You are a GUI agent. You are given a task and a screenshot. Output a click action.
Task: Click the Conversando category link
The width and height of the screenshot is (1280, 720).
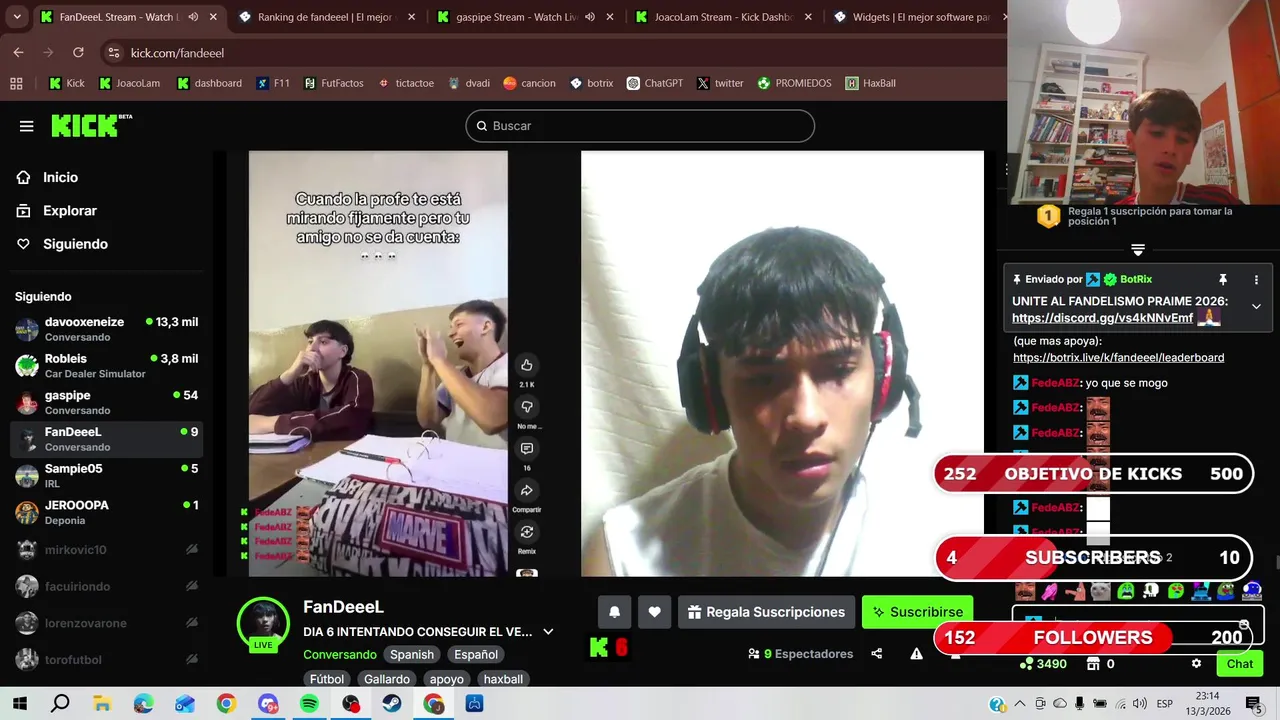[x=340, y=654]
